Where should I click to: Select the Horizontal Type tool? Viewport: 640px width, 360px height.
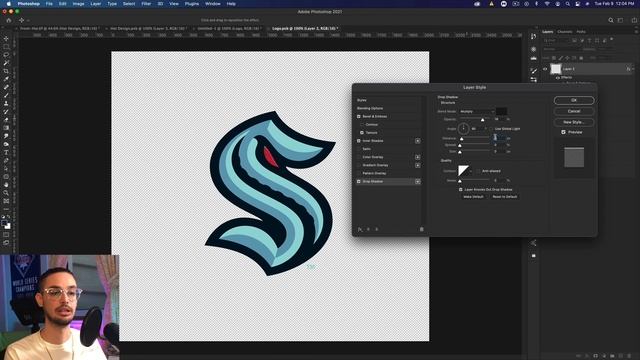click(x=6, y=152)
